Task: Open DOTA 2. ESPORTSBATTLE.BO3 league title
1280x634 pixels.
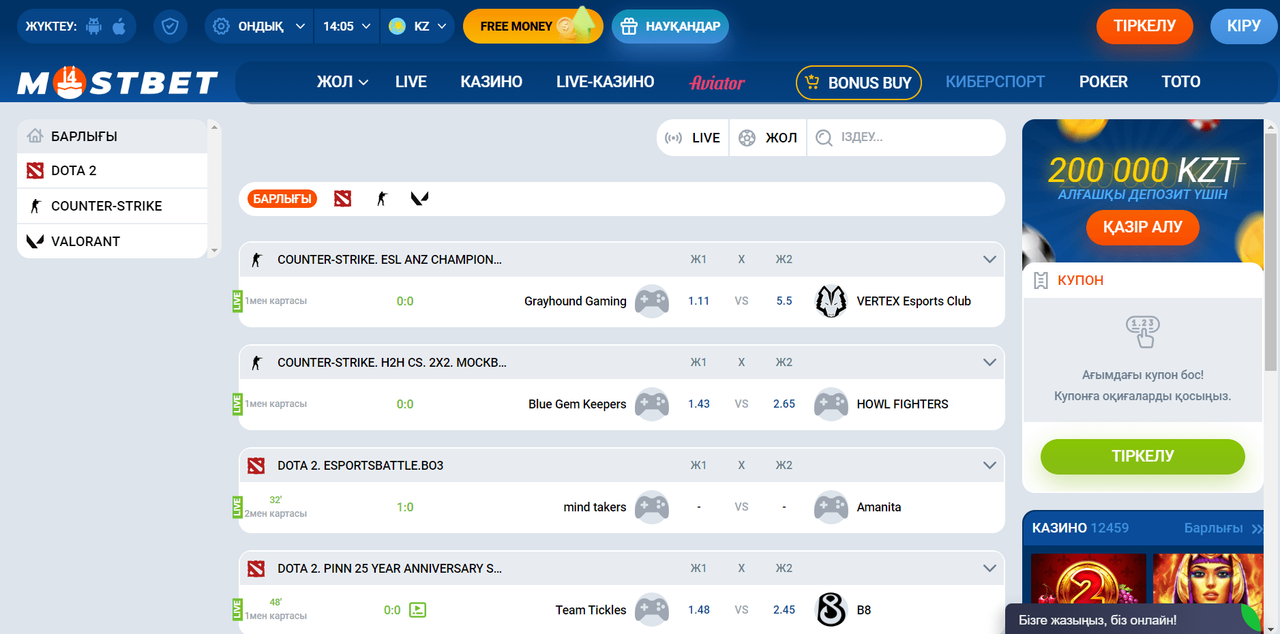Action: 360,466
